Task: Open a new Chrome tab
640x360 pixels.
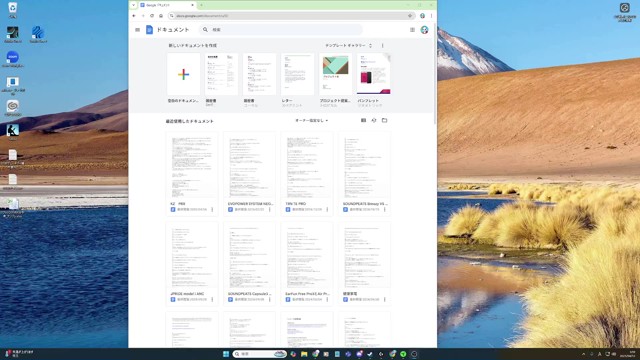Action: pos(202,5)
